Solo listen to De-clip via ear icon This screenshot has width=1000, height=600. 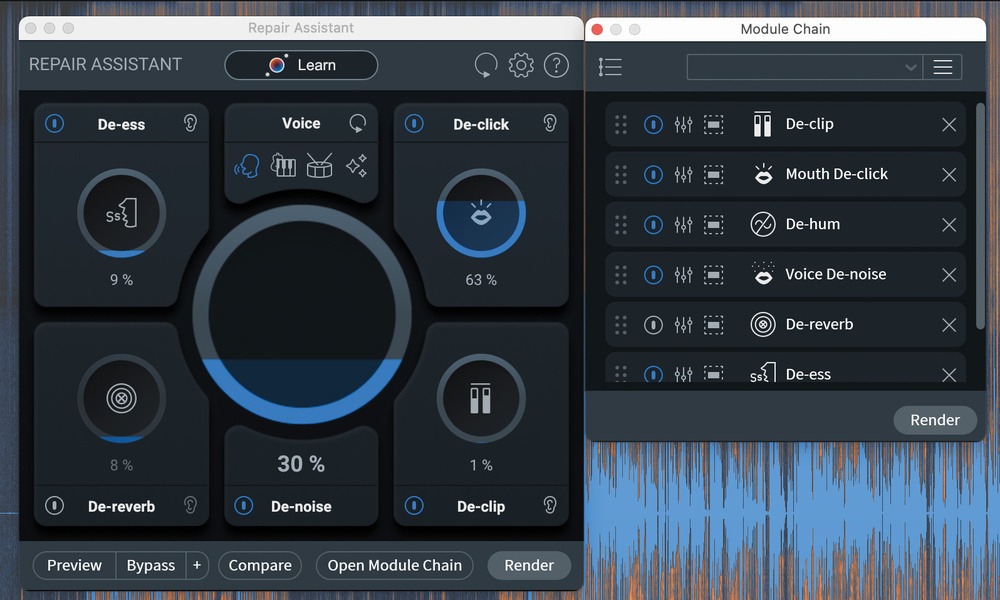click(x=550, y=506)
